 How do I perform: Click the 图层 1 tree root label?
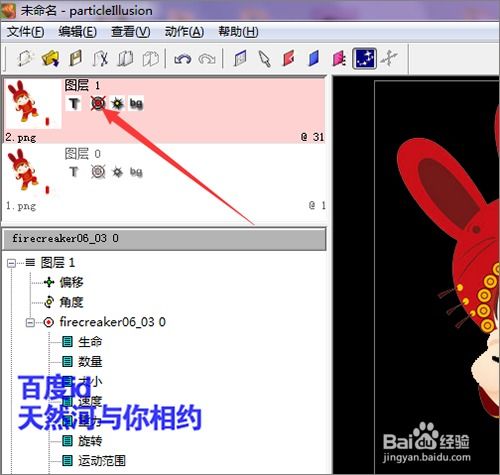(x=57, y=263)
